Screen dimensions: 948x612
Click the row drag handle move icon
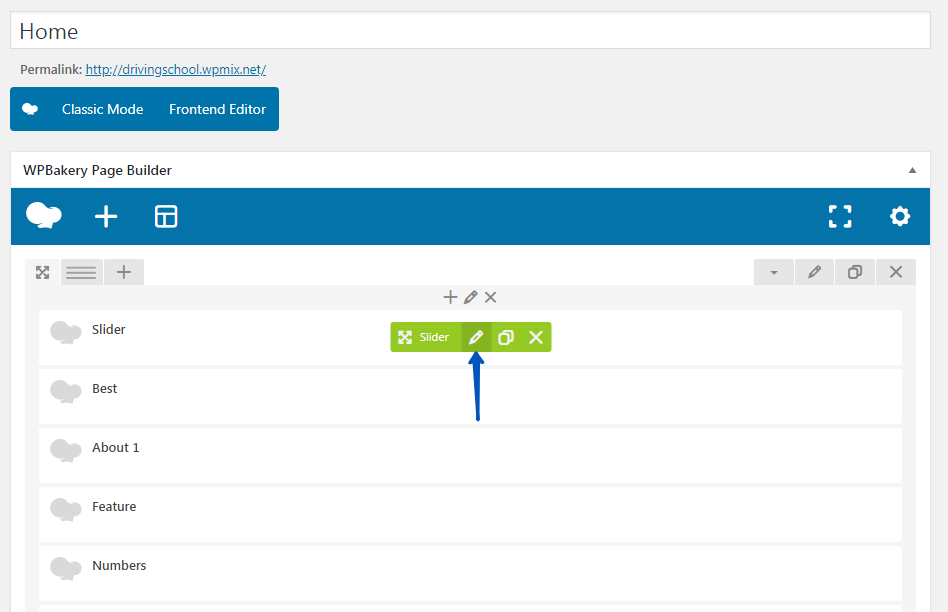(x=43, y=272)
